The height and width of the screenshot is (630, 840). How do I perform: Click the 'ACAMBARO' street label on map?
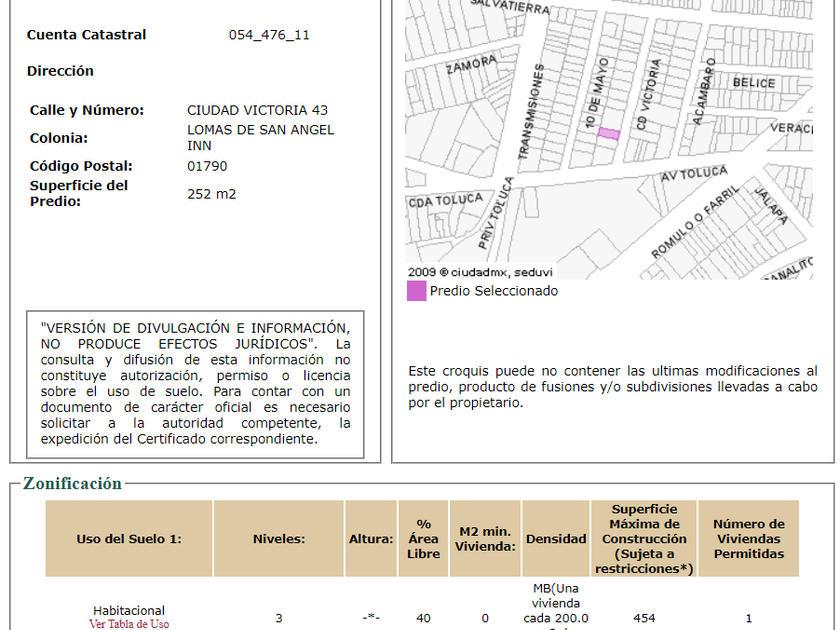[x=704, y=92]
